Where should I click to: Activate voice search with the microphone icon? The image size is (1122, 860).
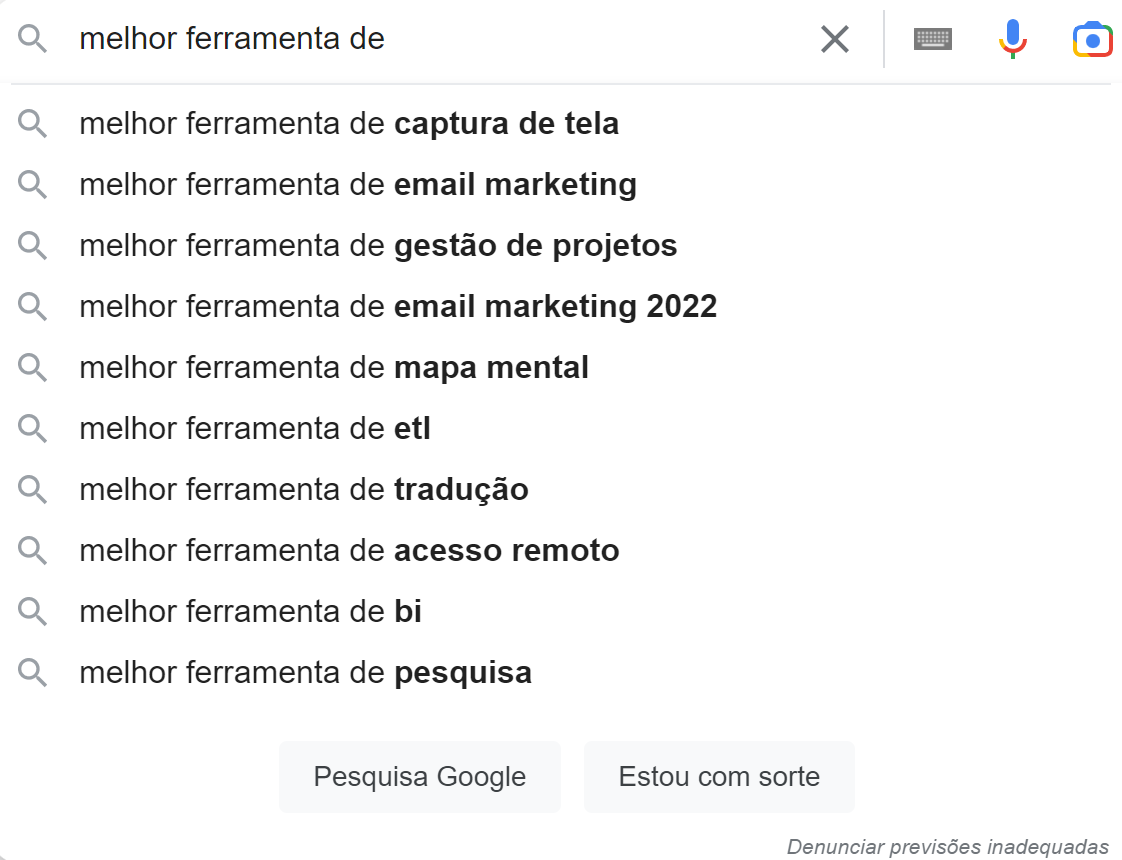tap(1012, 38)
